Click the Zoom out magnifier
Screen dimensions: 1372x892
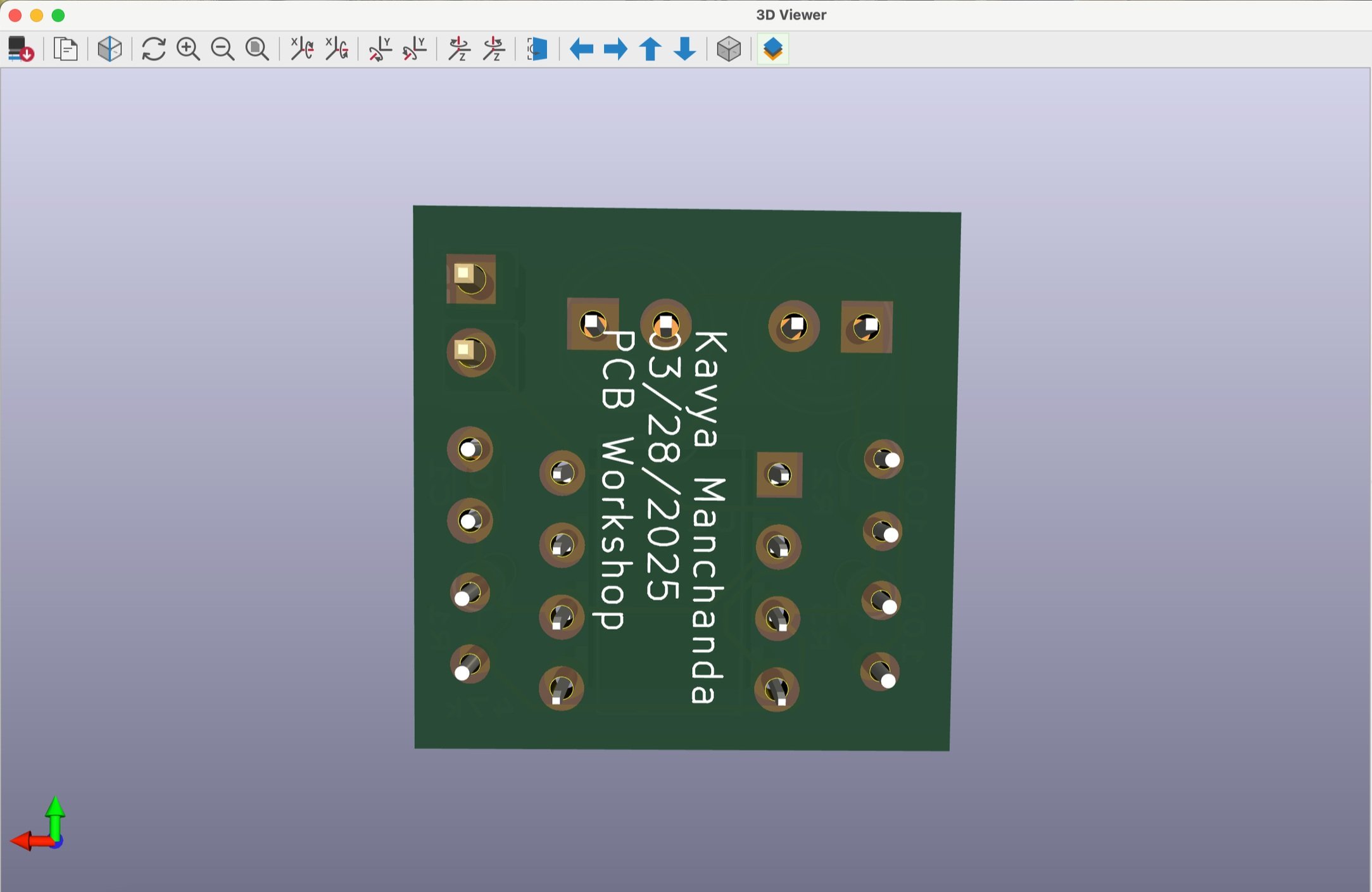[222, 49]
